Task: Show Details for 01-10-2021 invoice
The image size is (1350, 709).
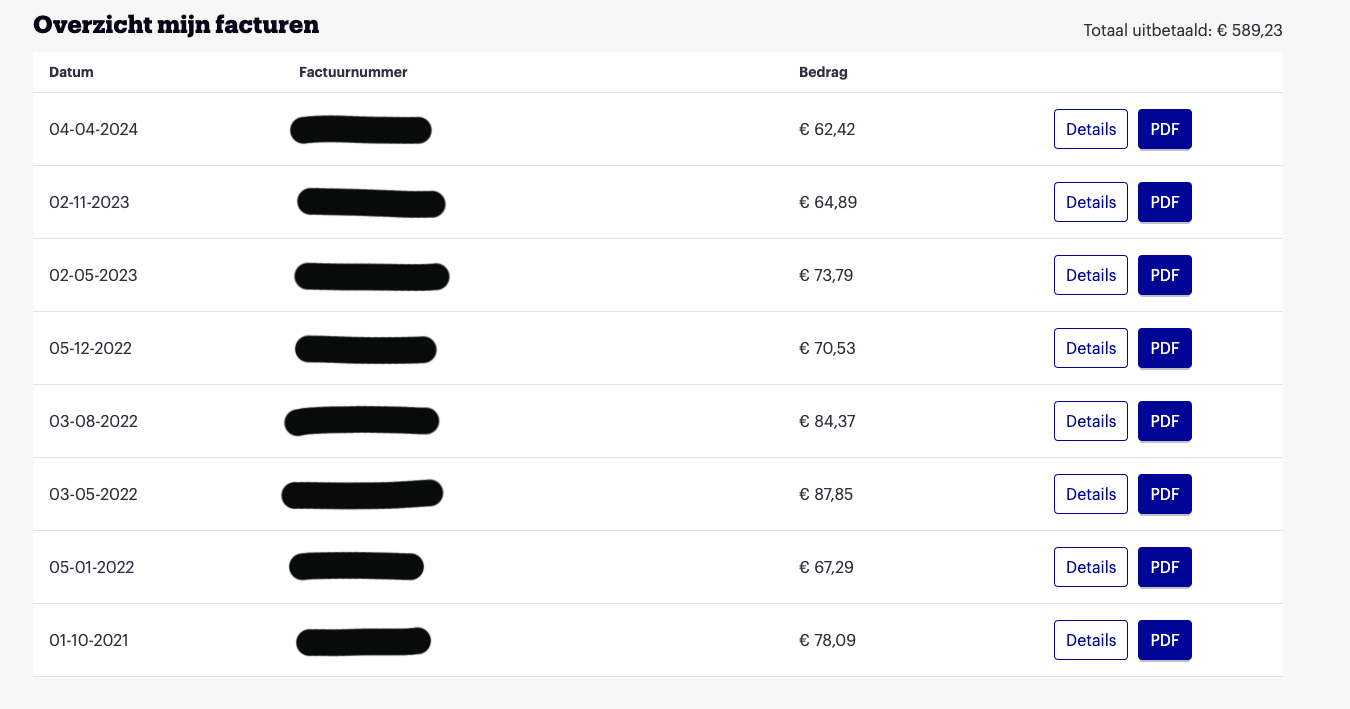Action: (x=1091, y=640)
